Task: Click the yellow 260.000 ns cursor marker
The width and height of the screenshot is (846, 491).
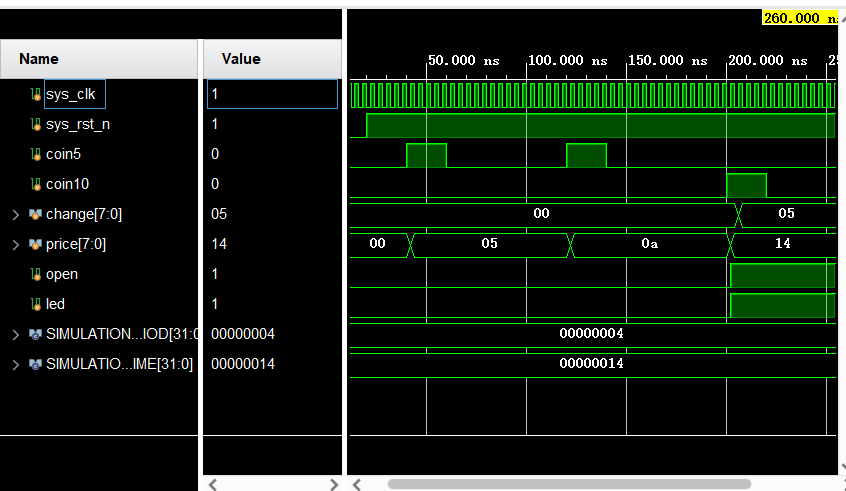Action: (799, 18)
